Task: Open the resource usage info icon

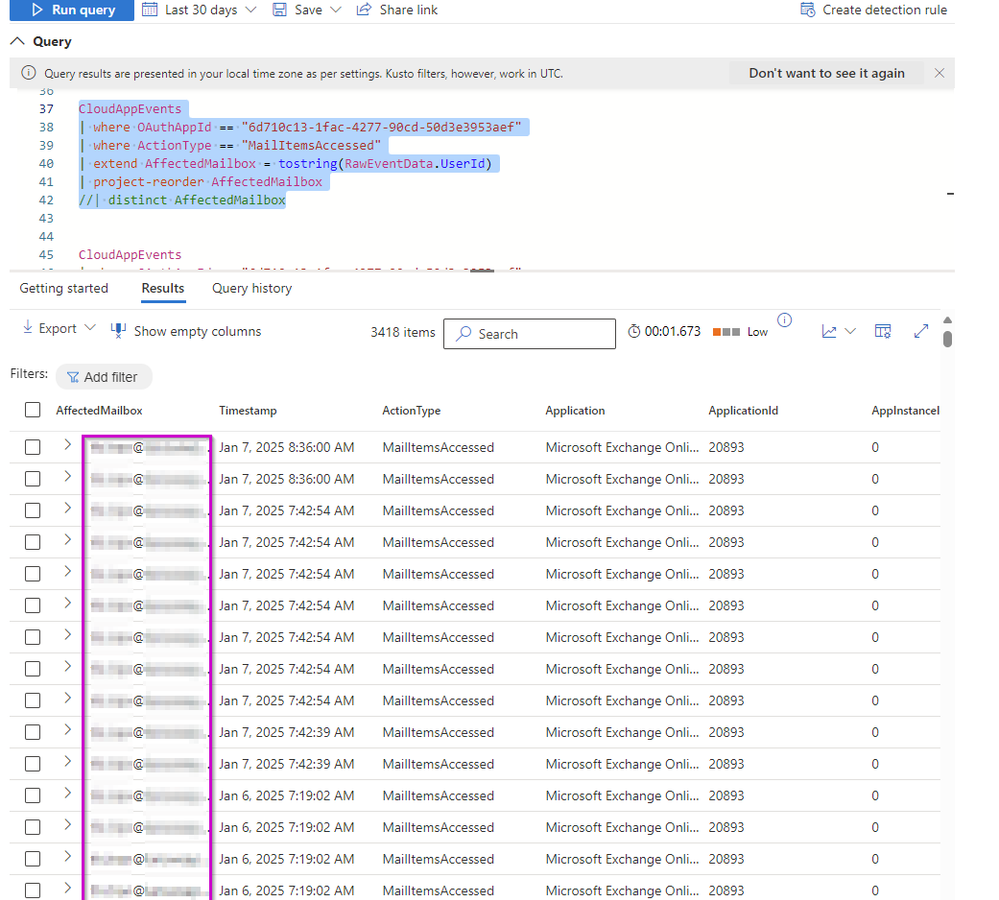Action: pos(784,320)
